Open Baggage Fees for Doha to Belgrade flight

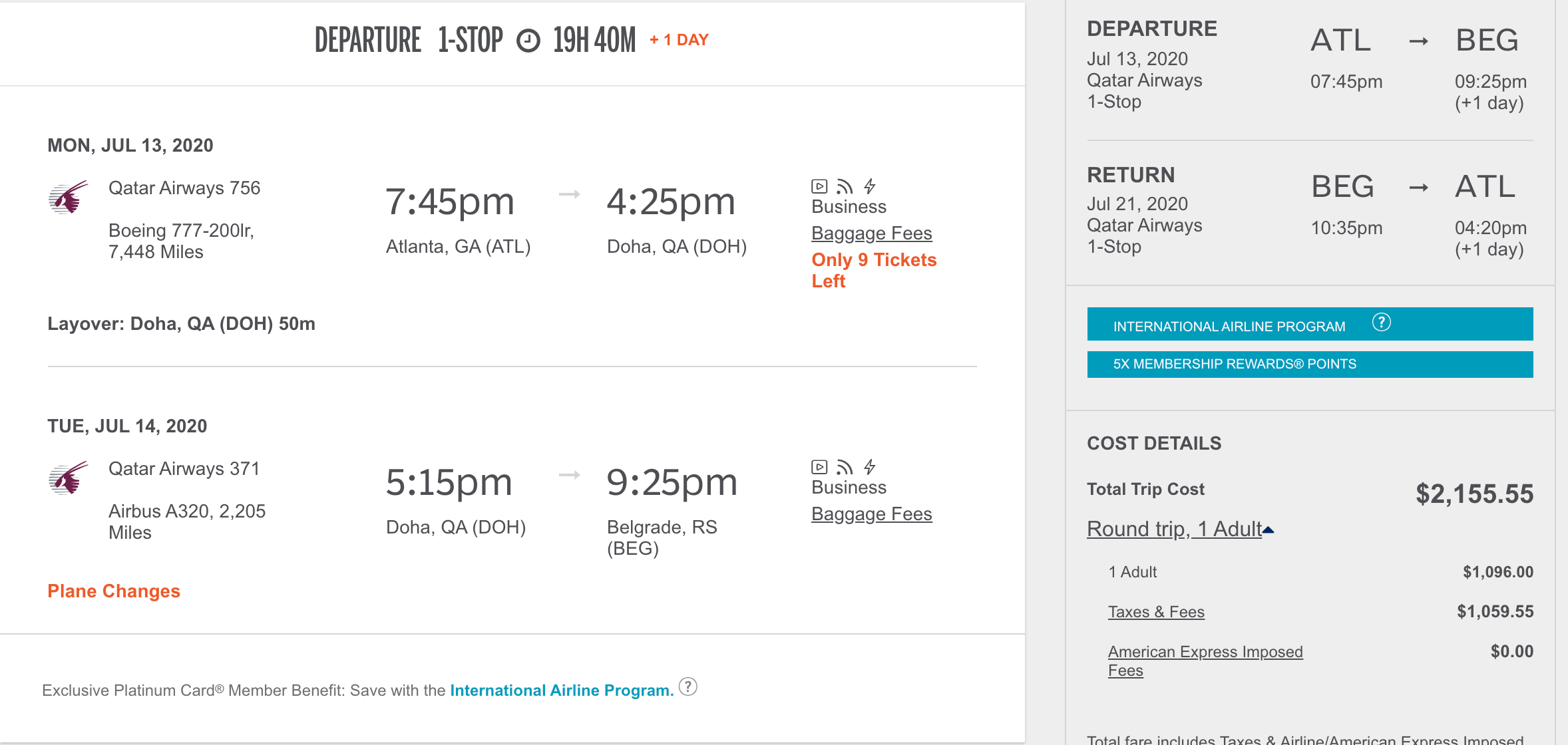tap(871, 514)
